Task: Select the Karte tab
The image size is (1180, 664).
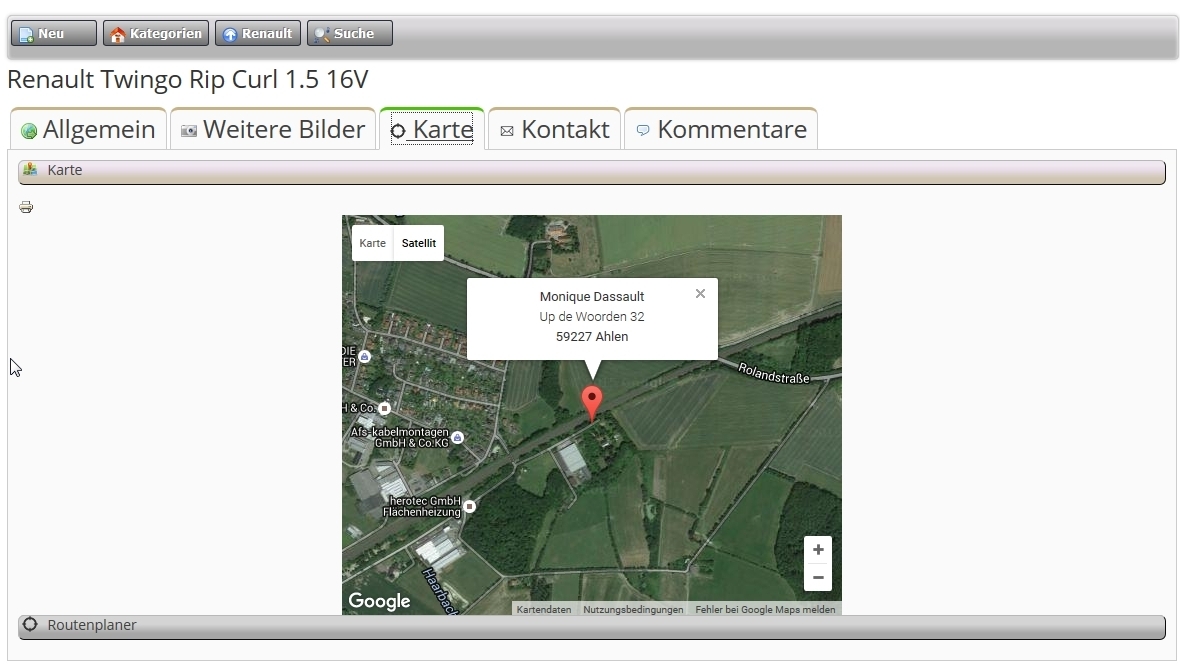Action: pyautogui.click(x=432, y=129)
